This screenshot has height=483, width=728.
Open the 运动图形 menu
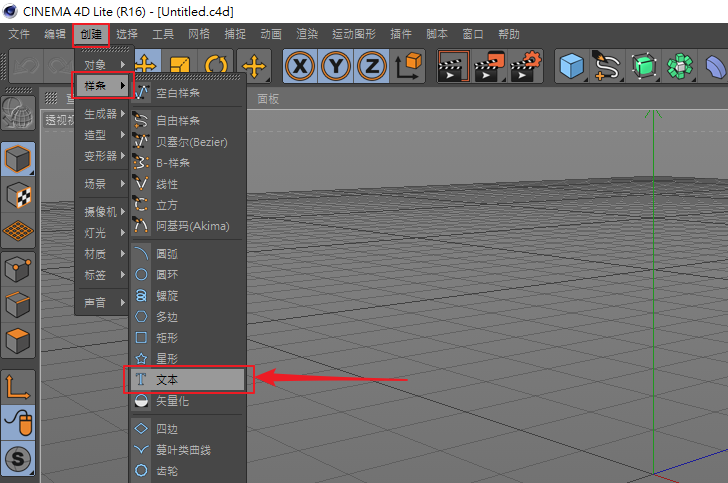354,34
